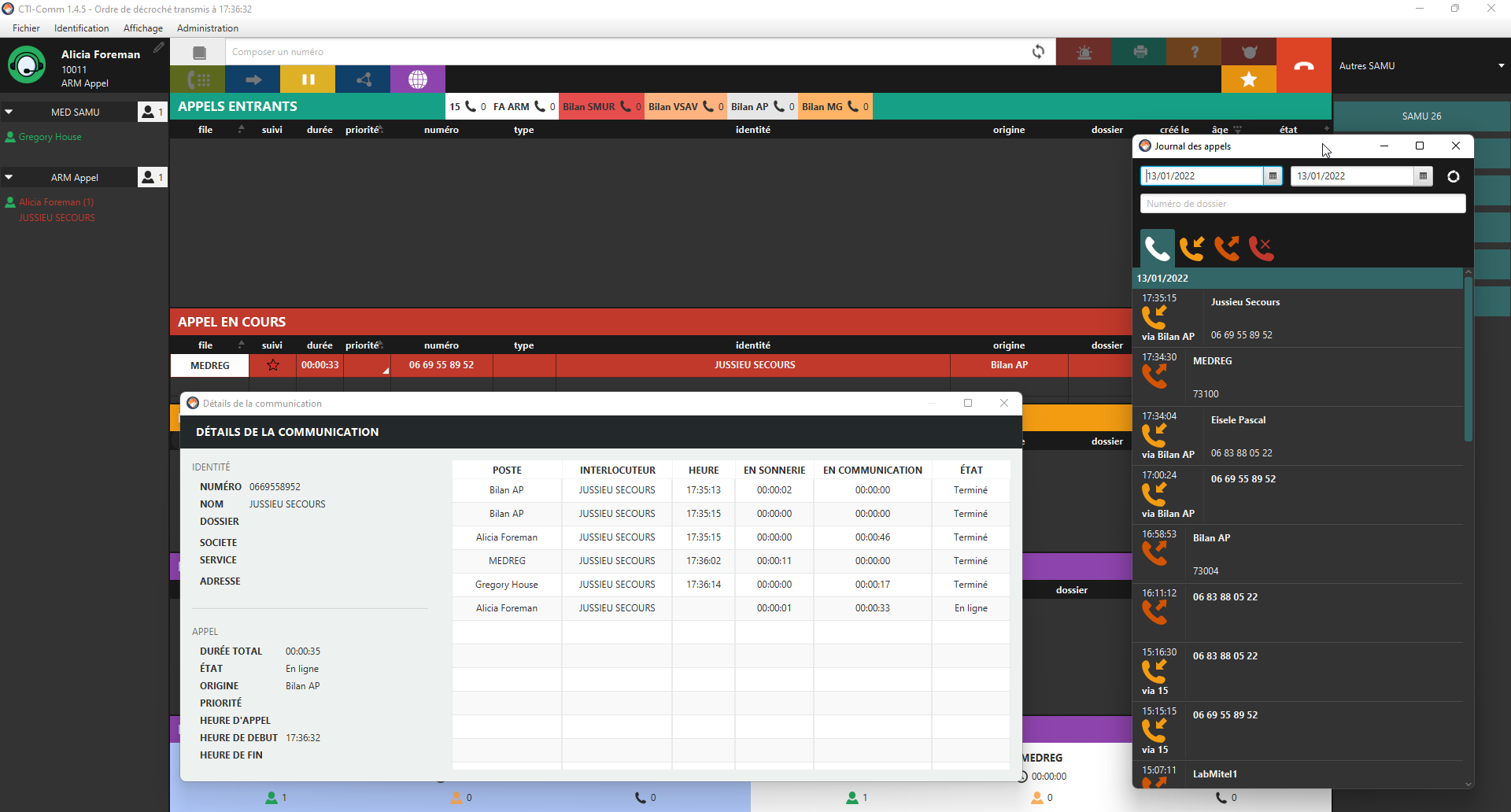The height and width of the screenshot is (812, 1511).
Task: Toggle the star on the MEDREG call row
Action: (272, 365)
